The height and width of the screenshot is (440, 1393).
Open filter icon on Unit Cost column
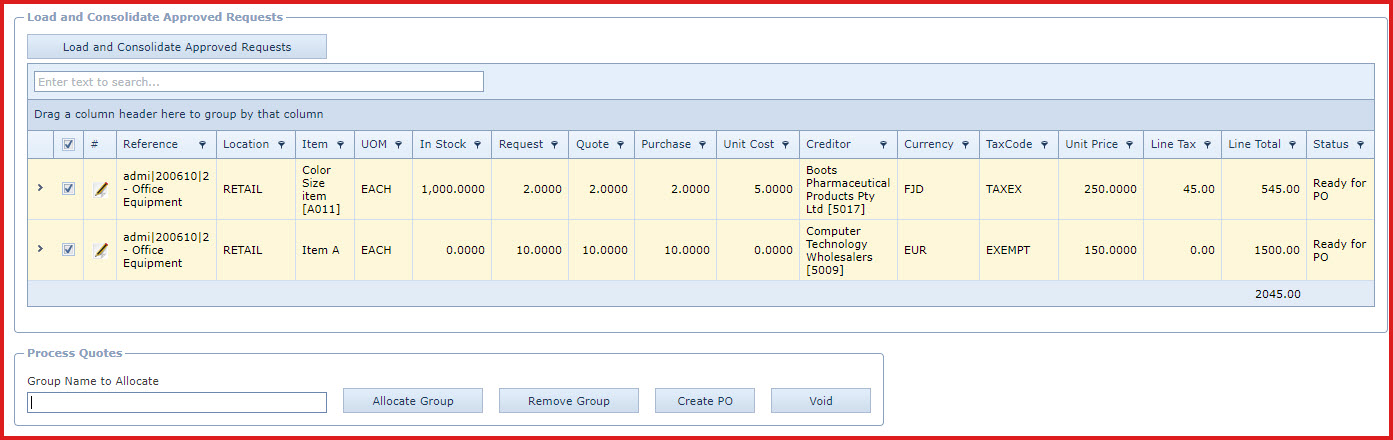[x=786, y=145]
